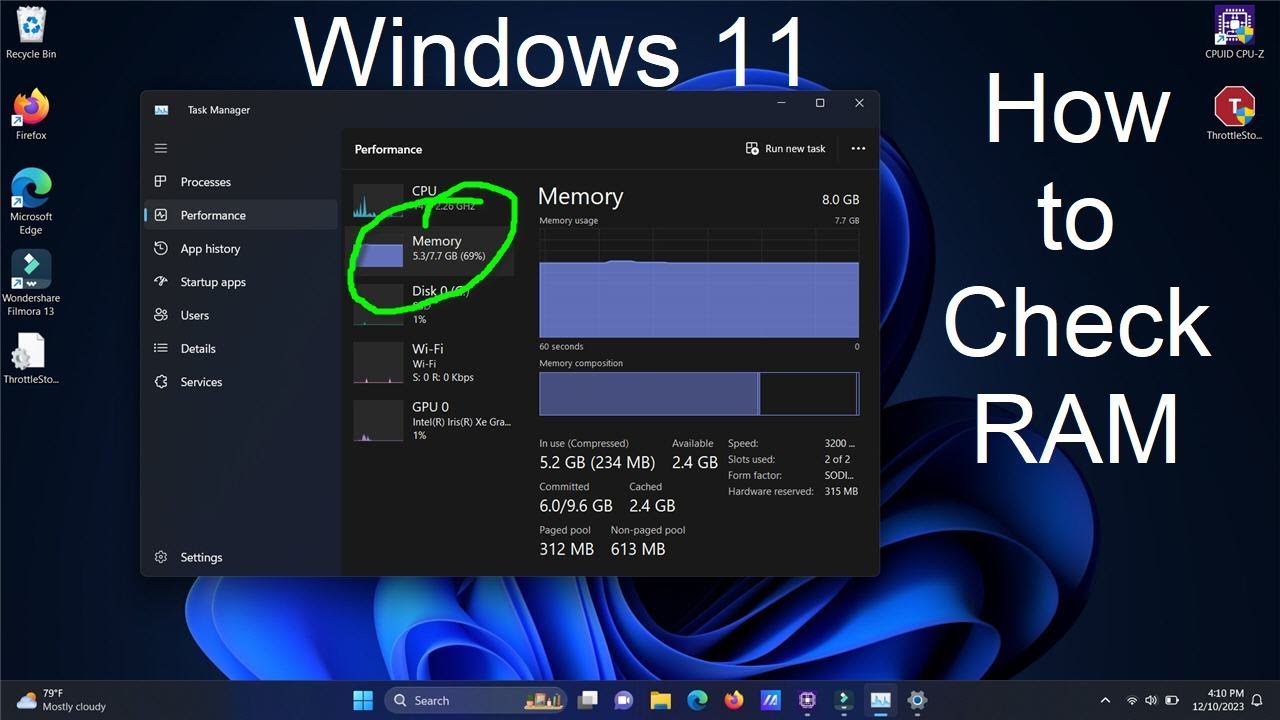Select the GPU 0 resource entry

[430, 420]
